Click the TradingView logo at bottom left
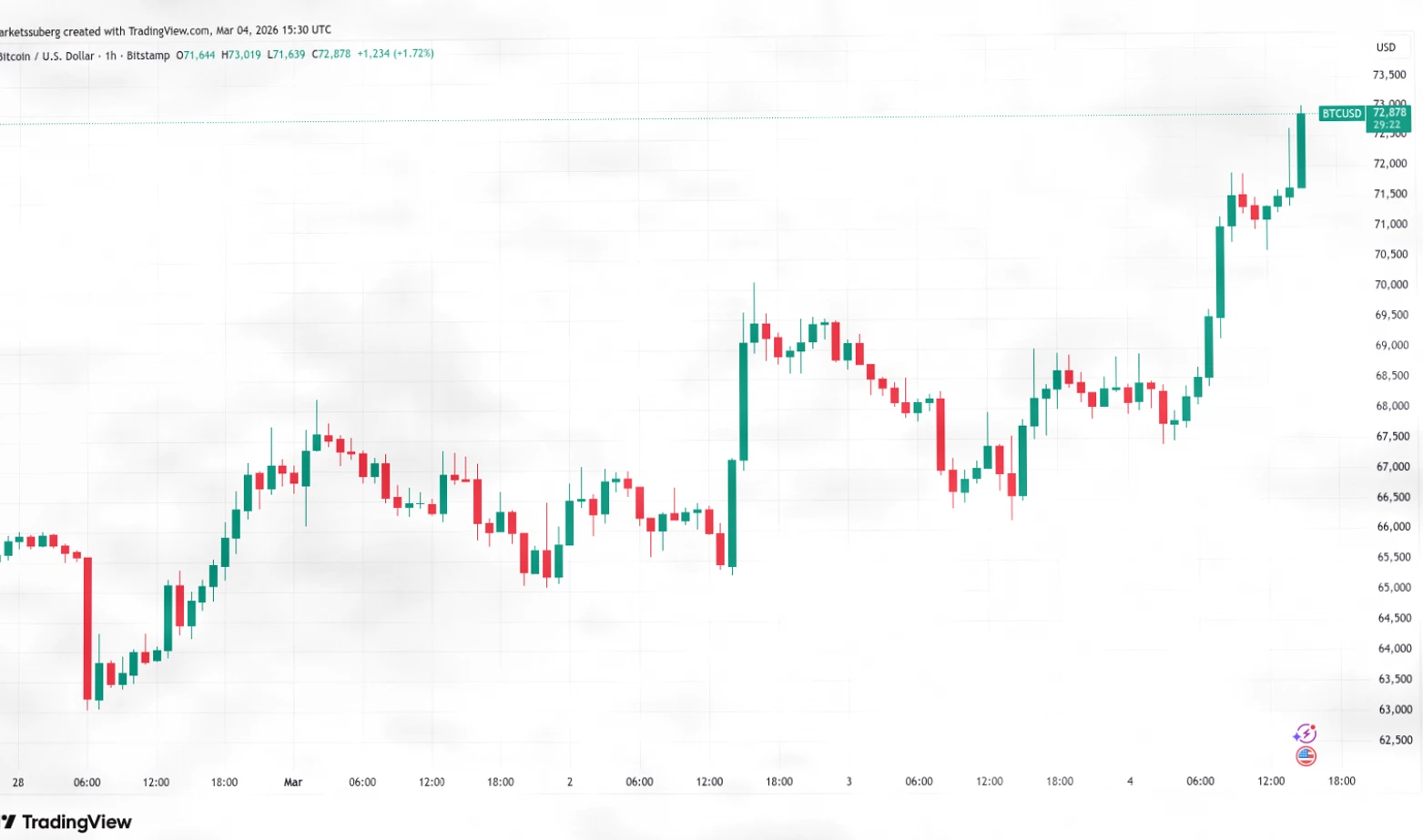This screenshot has width=1423, height=840. pos(66,822)
